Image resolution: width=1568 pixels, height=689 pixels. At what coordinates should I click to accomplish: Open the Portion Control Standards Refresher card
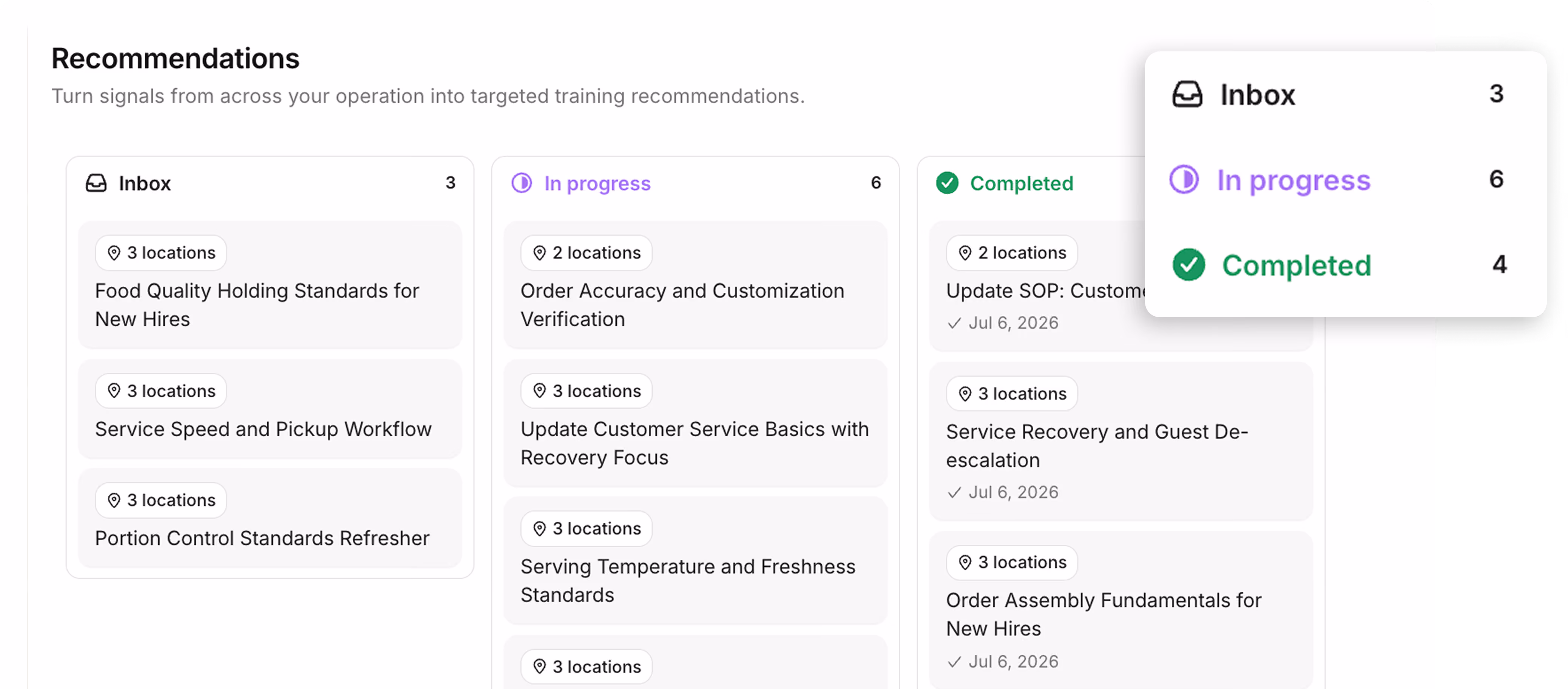pyautogui.click(x=270, y=518)
